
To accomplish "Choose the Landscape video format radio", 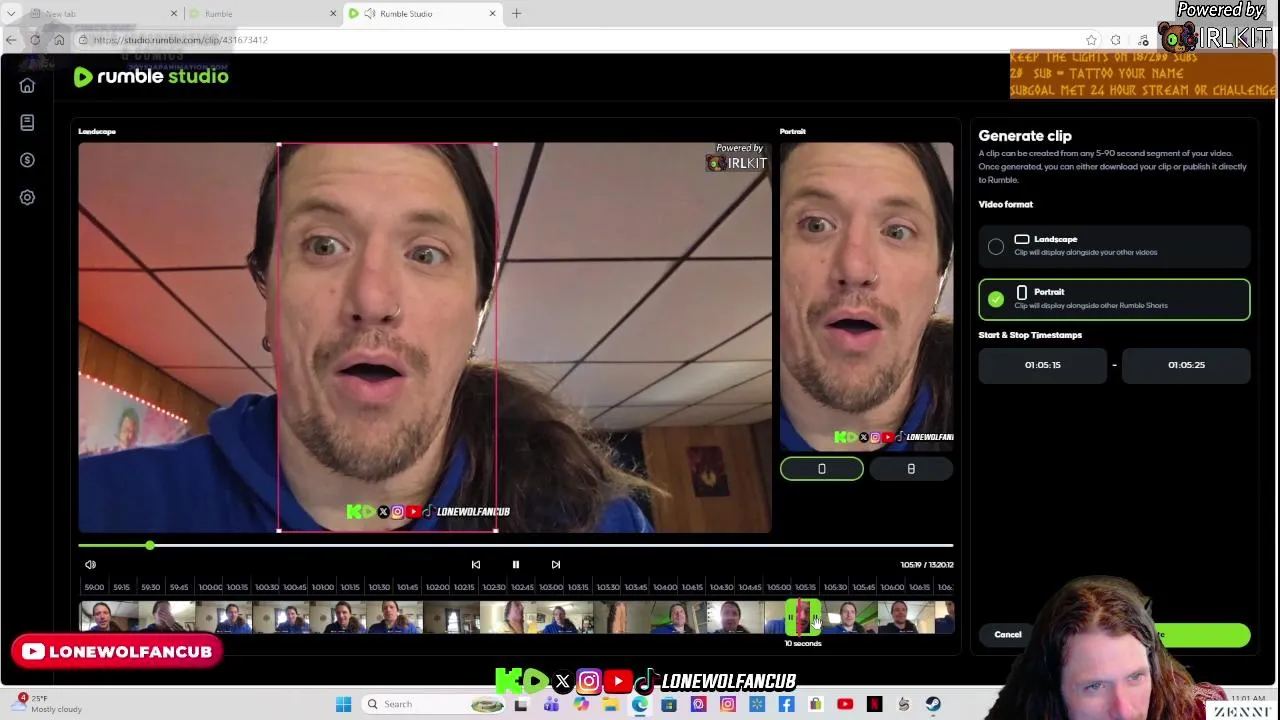I will coord(996,246).
